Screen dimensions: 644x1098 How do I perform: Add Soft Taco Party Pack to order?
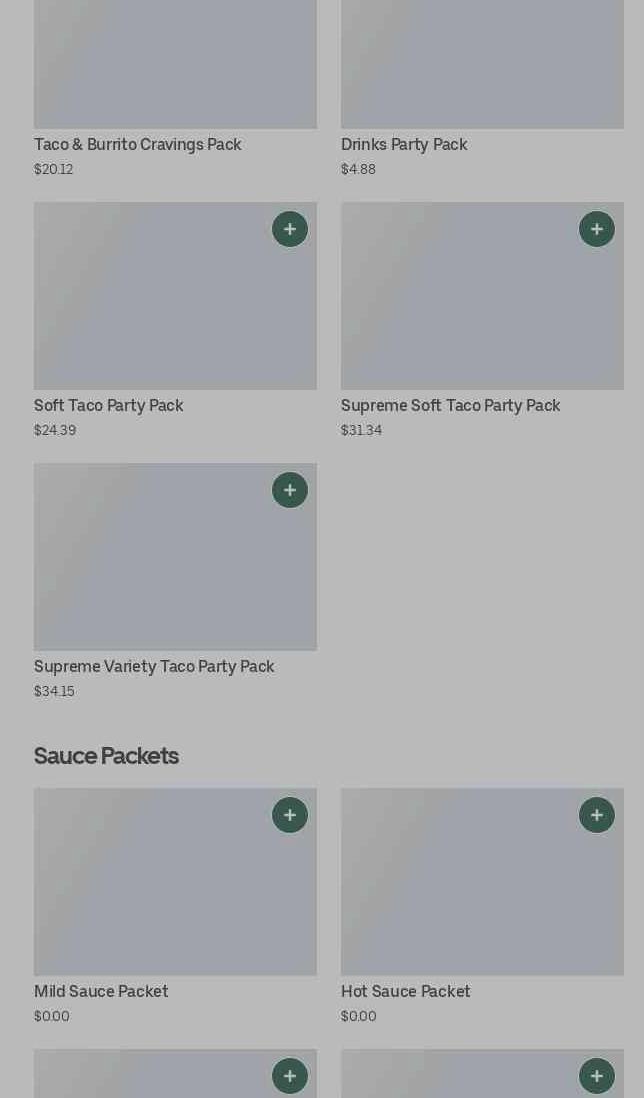(x=290, y=229)
